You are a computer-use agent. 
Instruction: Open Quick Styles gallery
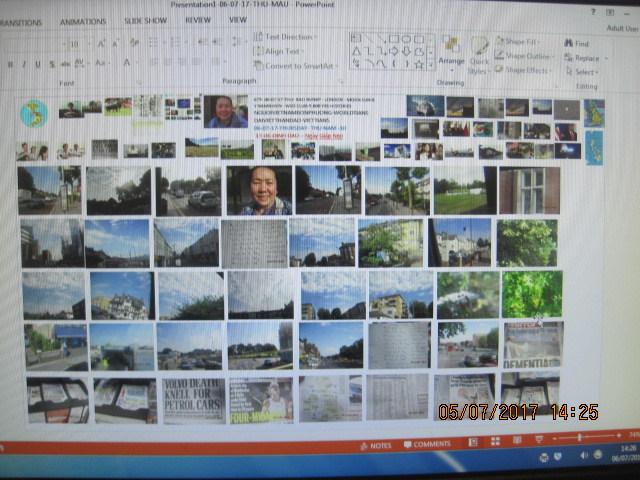478,55
